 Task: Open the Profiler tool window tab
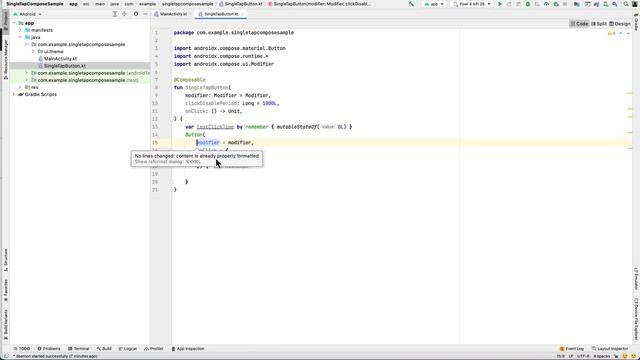pos(153,349)
